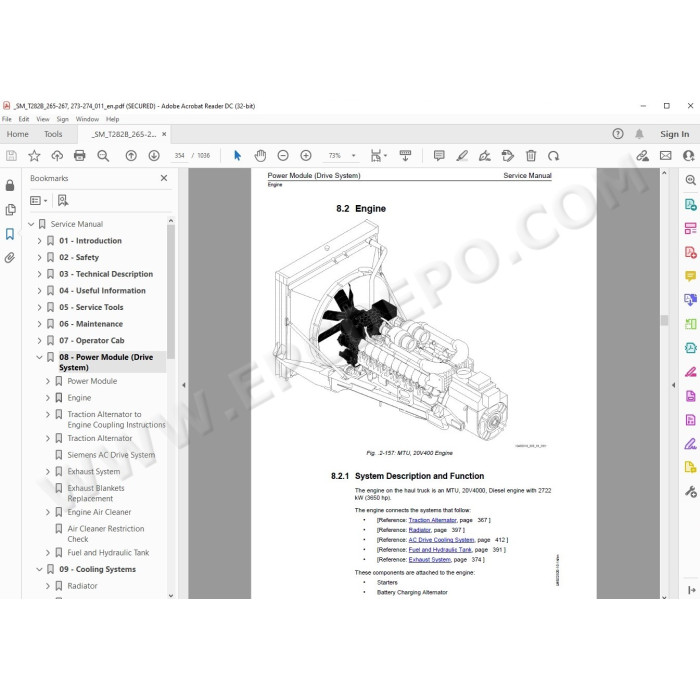Expand 01 - Introduction bookmark

pos(39,241)
